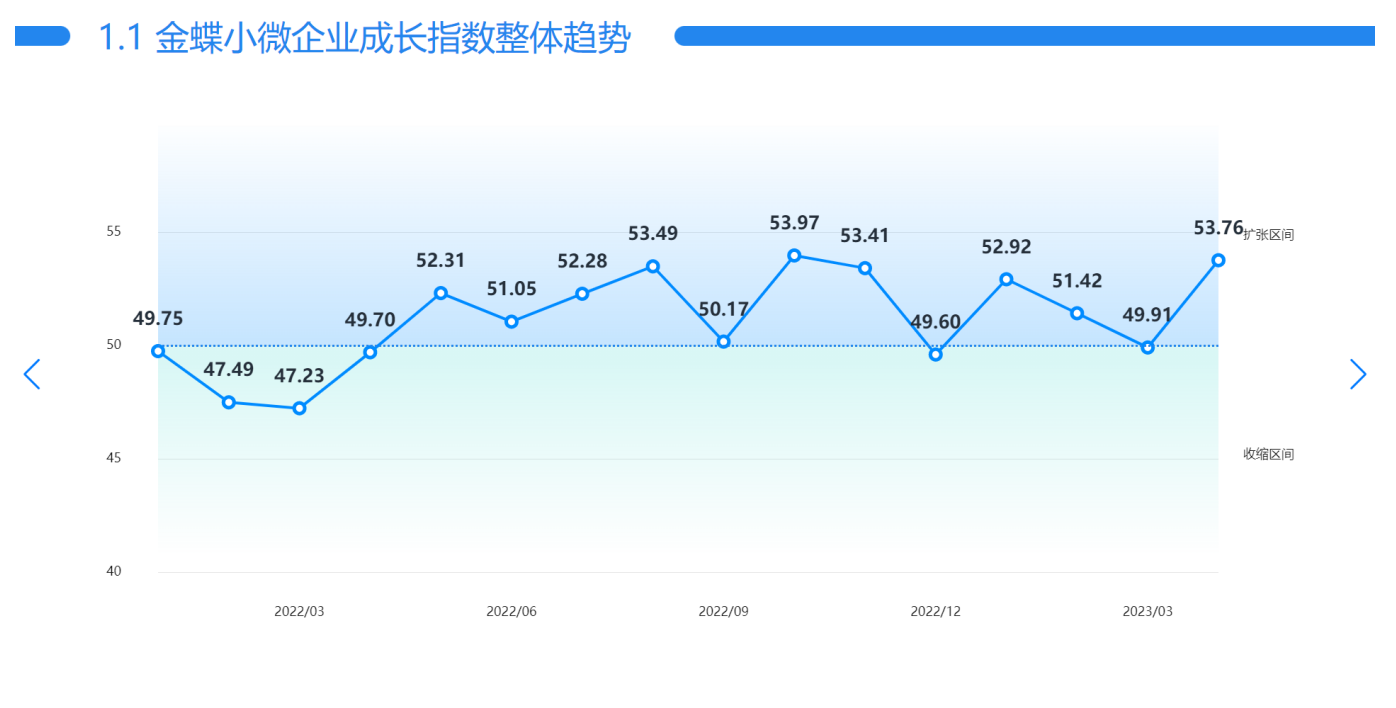Click the 53.41 data point marker

865,268
